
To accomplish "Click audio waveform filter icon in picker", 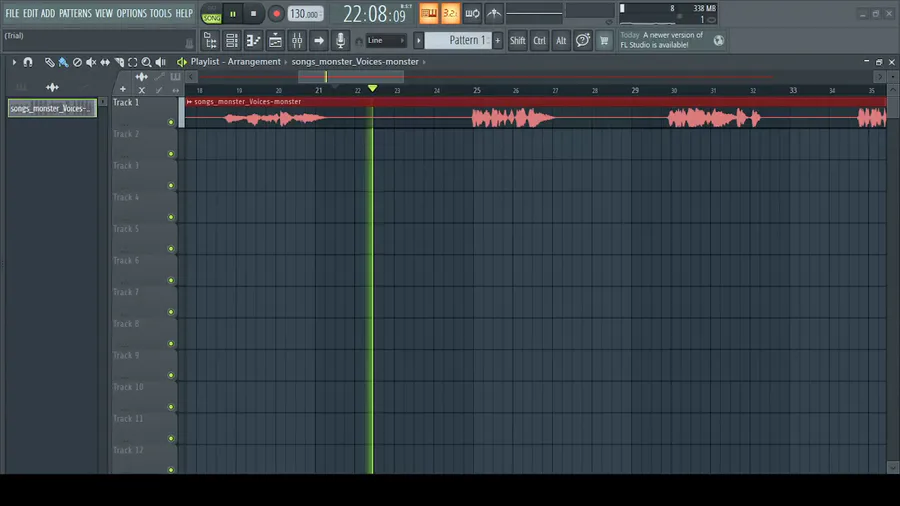I will click(x=52, y=87).
